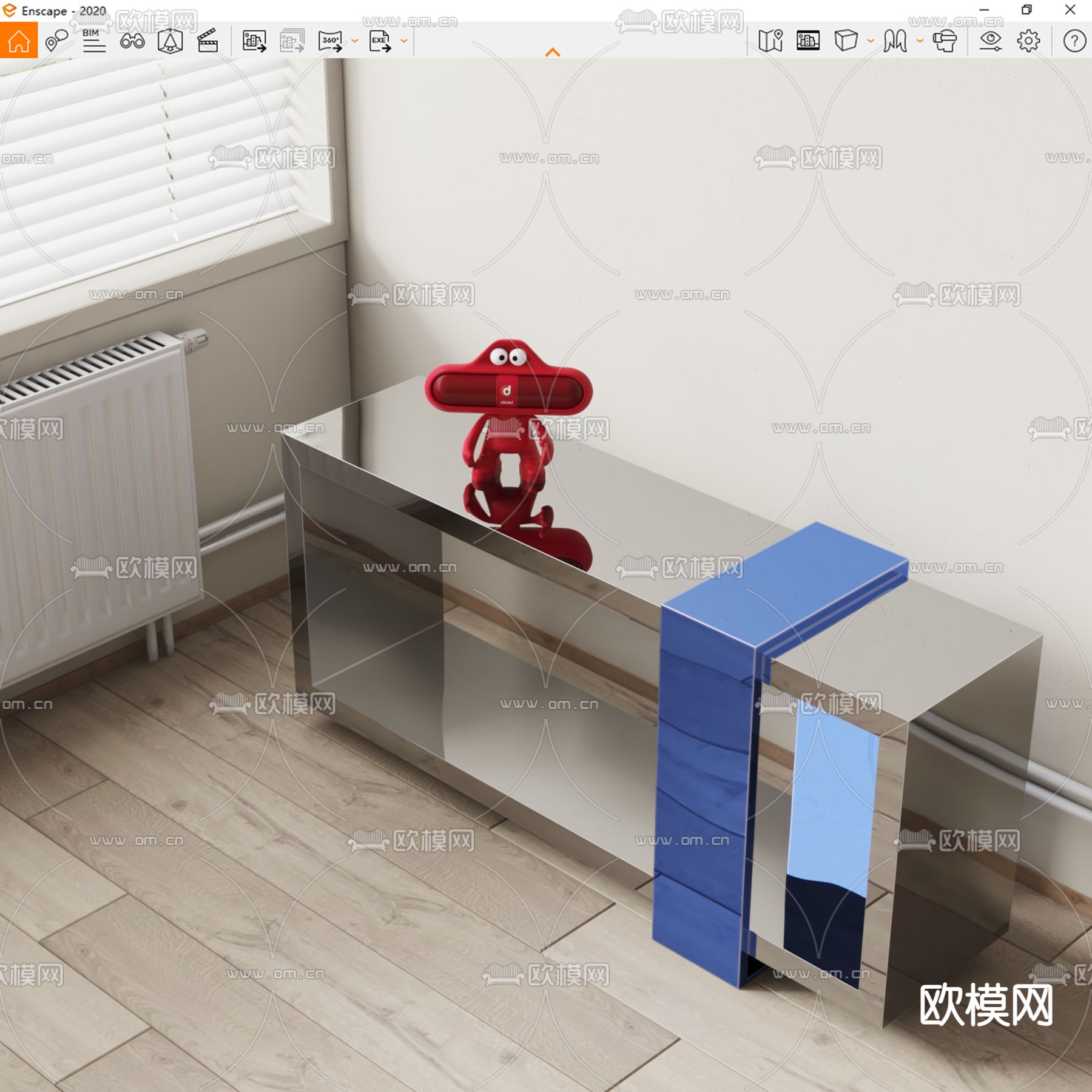Viewport: 1092px width, 1092px height.
Task: Click the 360° panorama export icon
Action: click(330, 41)
